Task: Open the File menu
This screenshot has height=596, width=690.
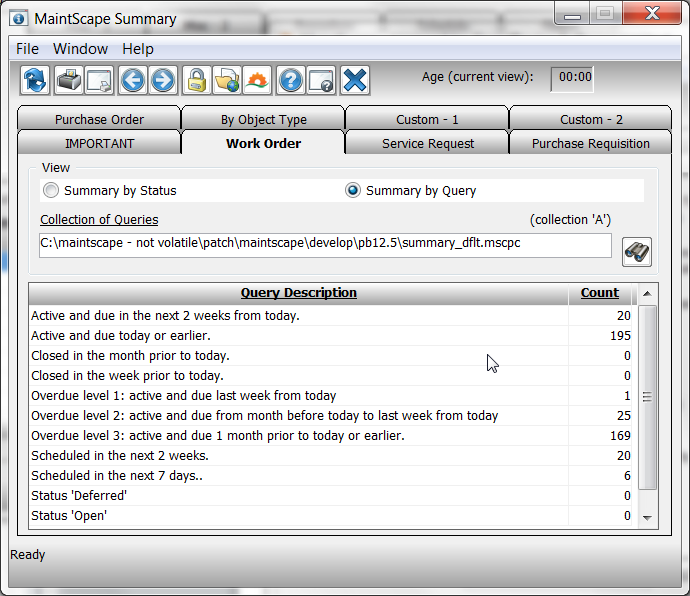Action: click(x=27, y=49)
